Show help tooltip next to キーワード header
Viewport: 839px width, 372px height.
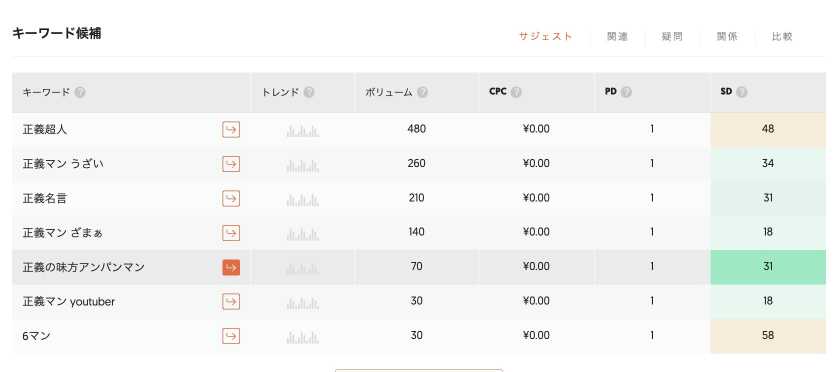pos(80,92)
